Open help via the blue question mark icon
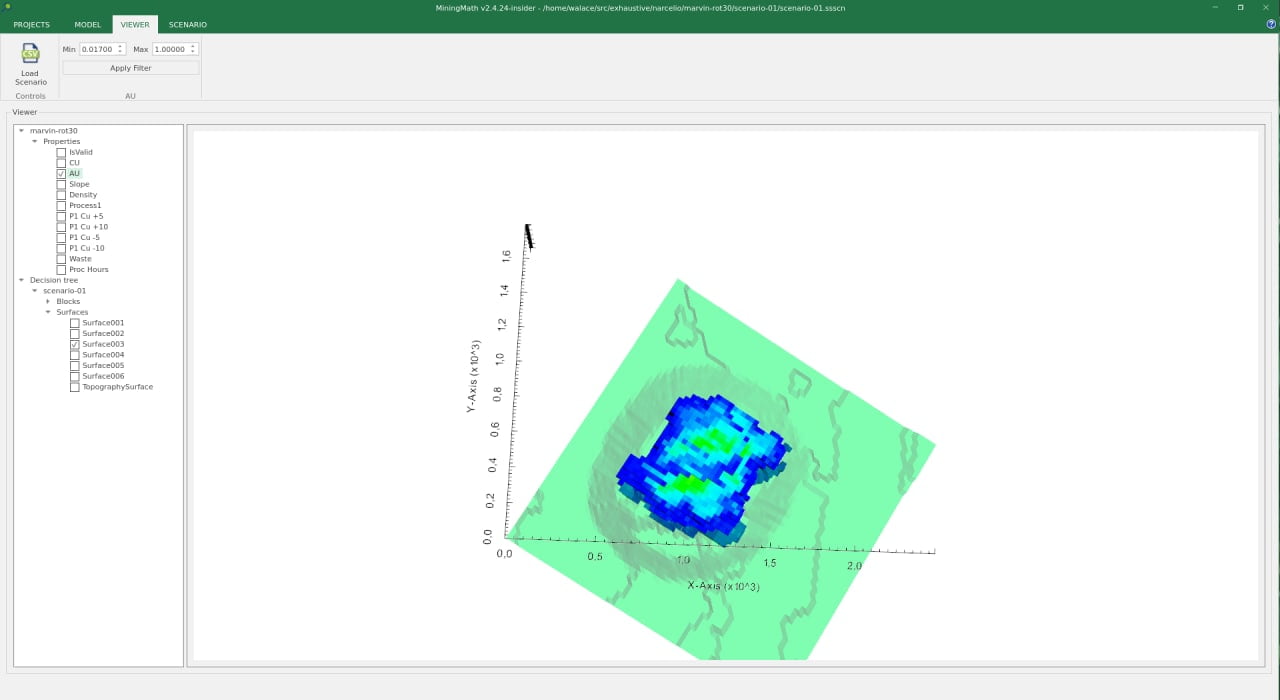1280x700 pixels. (1271, 24)
